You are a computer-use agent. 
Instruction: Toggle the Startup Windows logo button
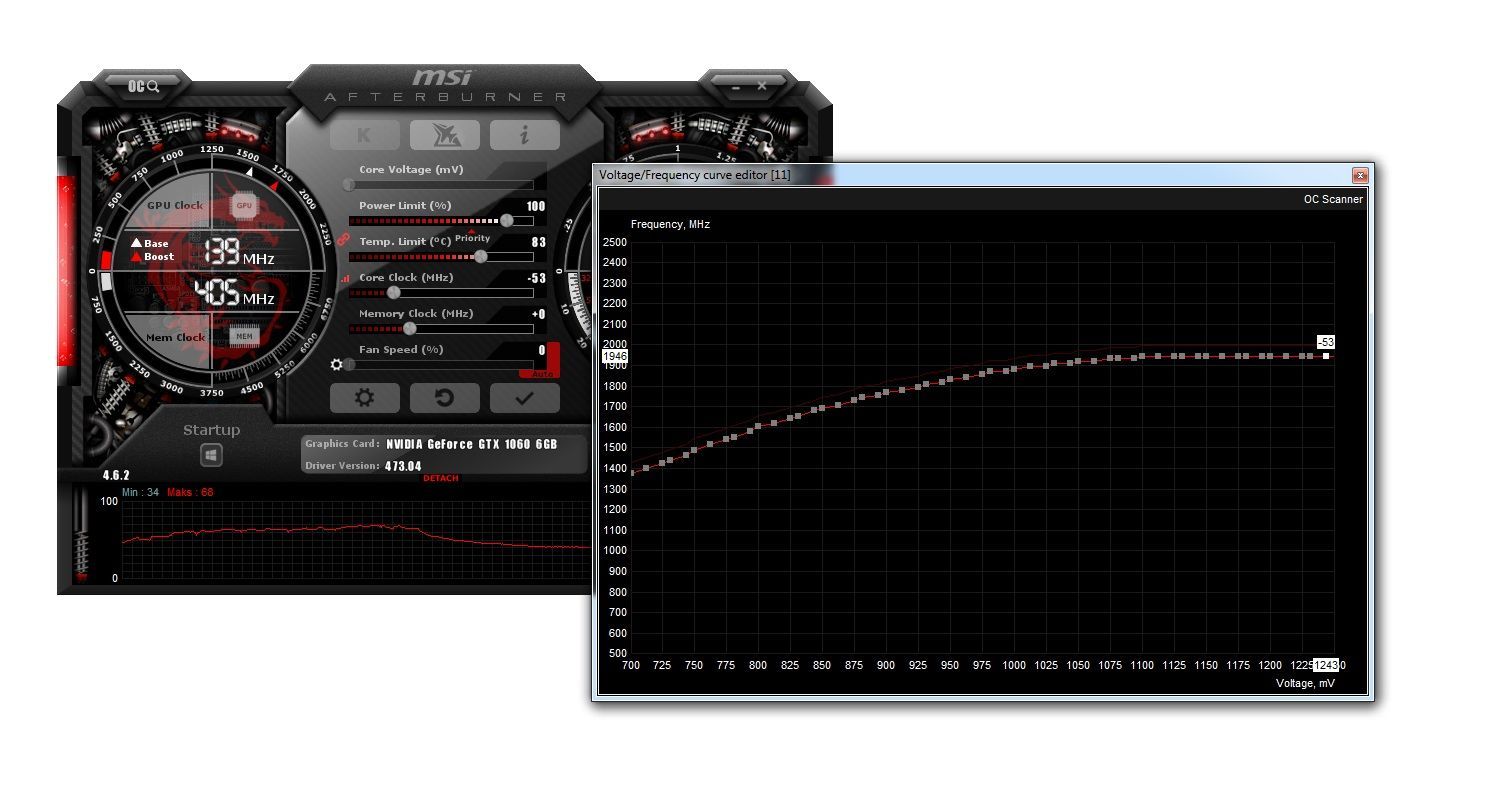(x=211, y=455)
